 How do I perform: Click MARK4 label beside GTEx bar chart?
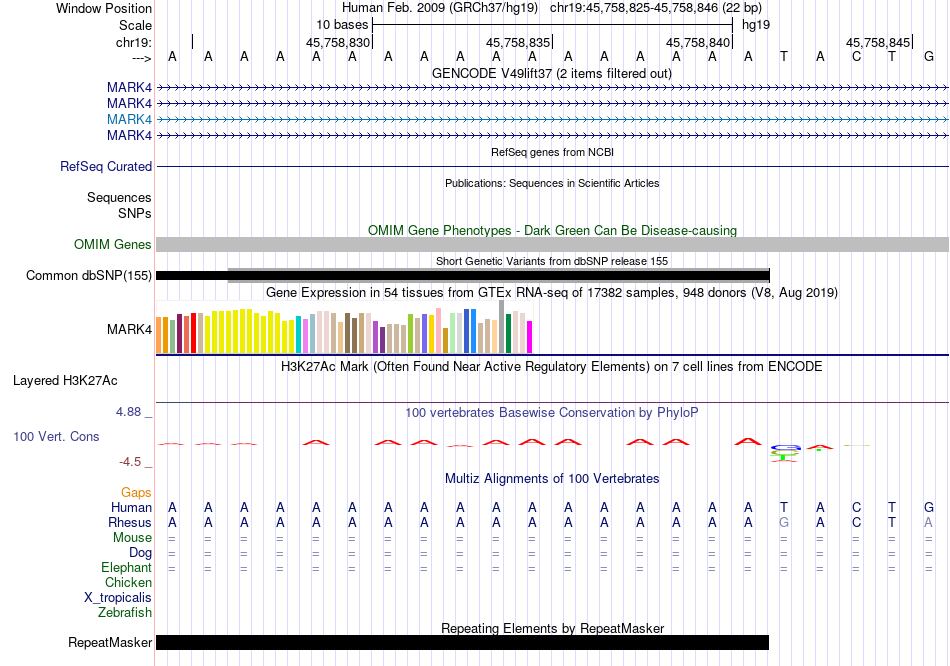[129, 329]
